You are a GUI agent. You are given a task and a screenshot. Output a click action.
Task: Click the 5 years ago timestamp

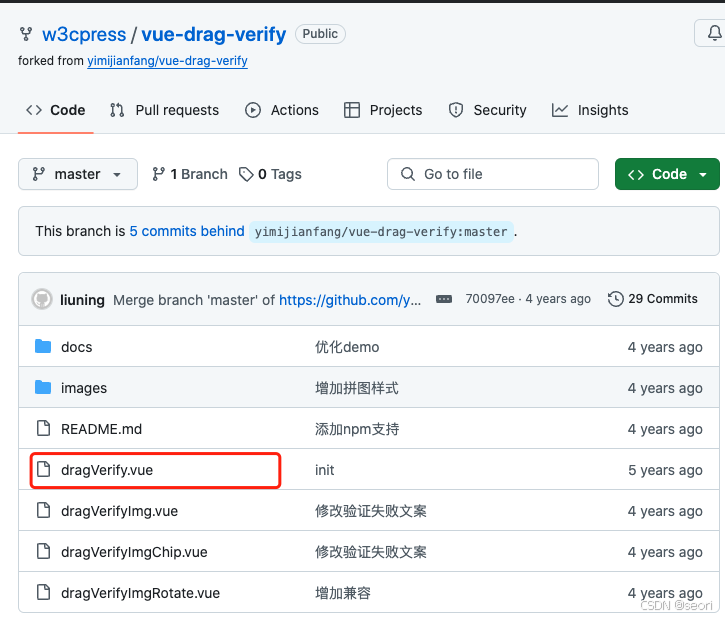[665, 470]
